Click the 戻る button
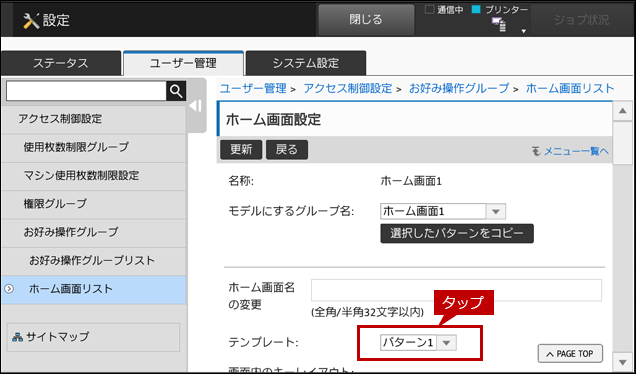Screen dimensions: 636x374 pos(287,150)
